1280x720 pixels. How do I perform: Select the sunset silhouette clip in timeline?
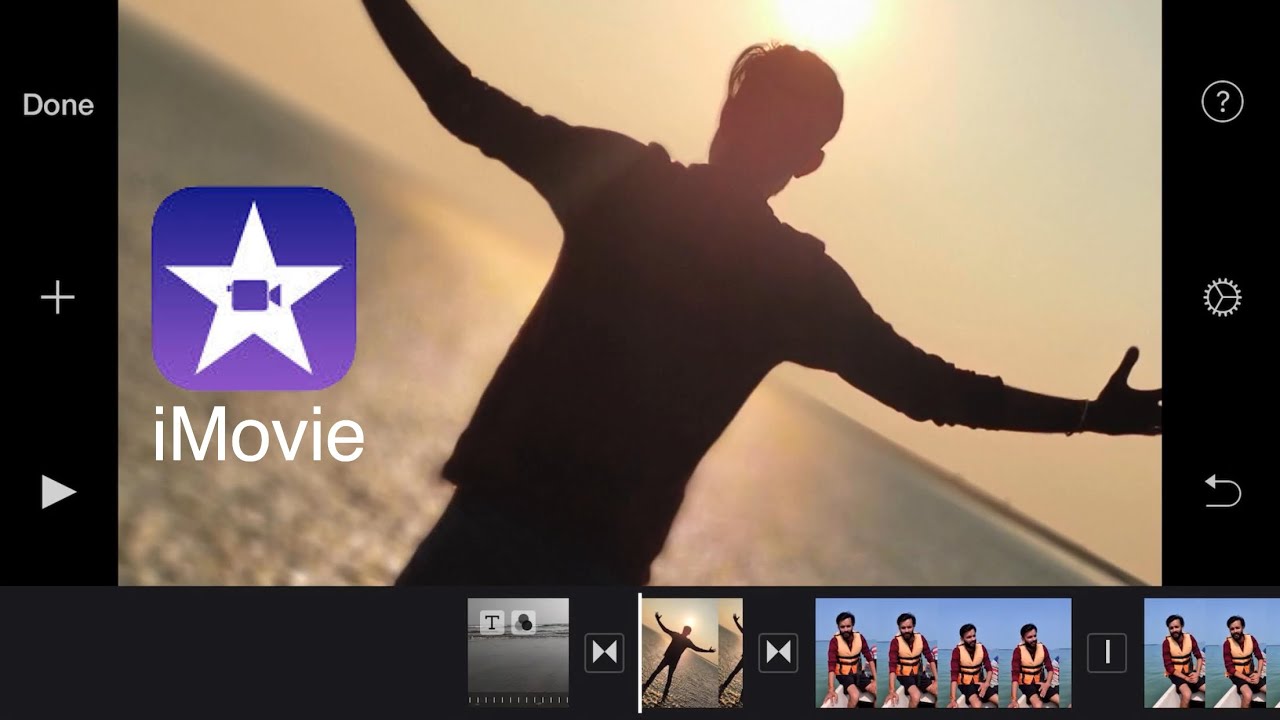pos(692,653)
